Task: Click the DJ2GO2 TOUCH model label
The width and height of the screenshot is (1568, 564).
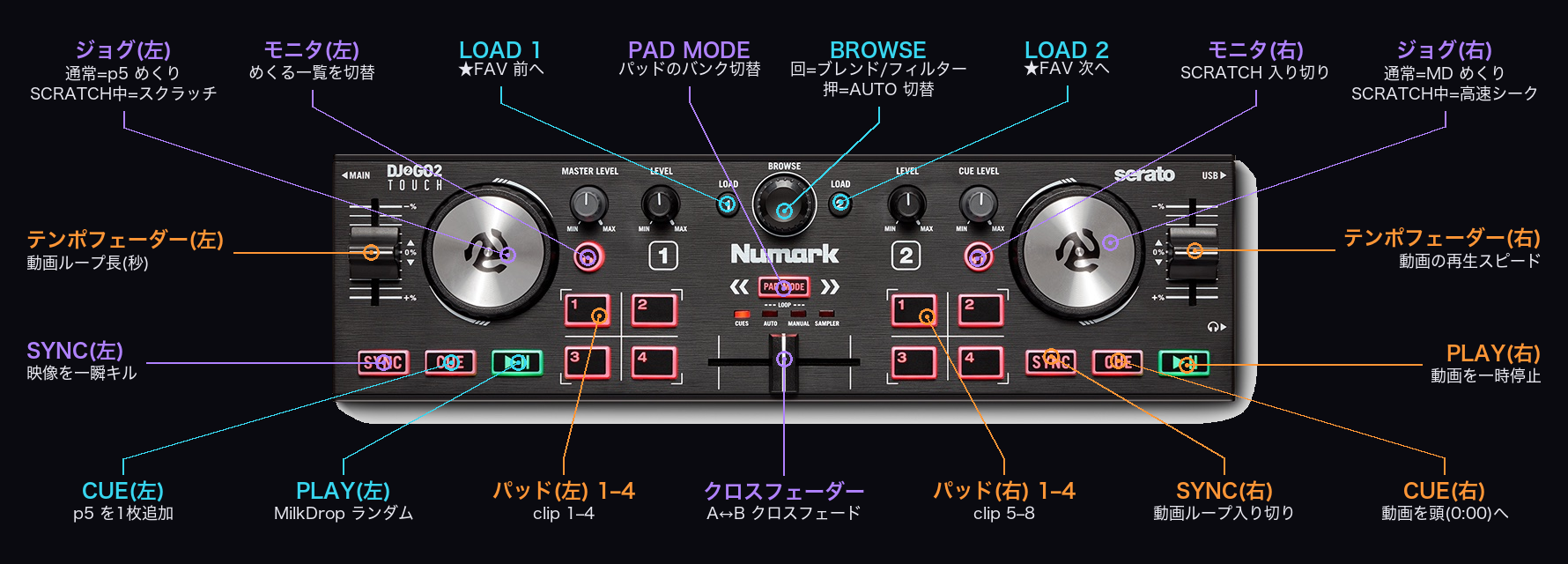Action: point(415,177)
